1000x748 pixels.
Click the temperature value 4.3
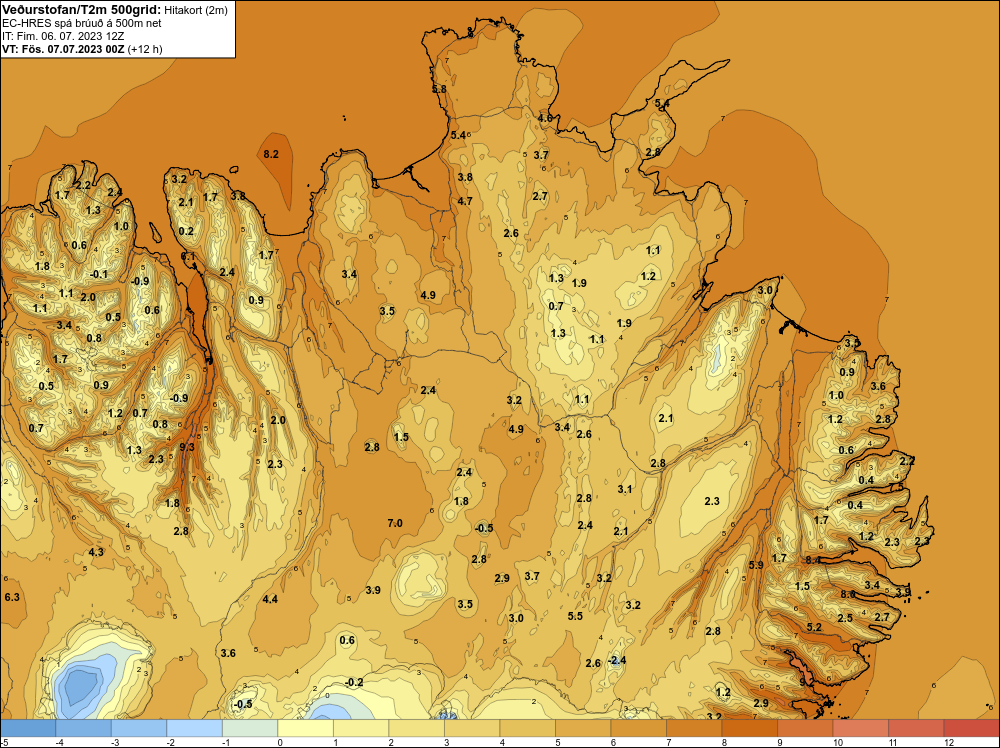96,552
